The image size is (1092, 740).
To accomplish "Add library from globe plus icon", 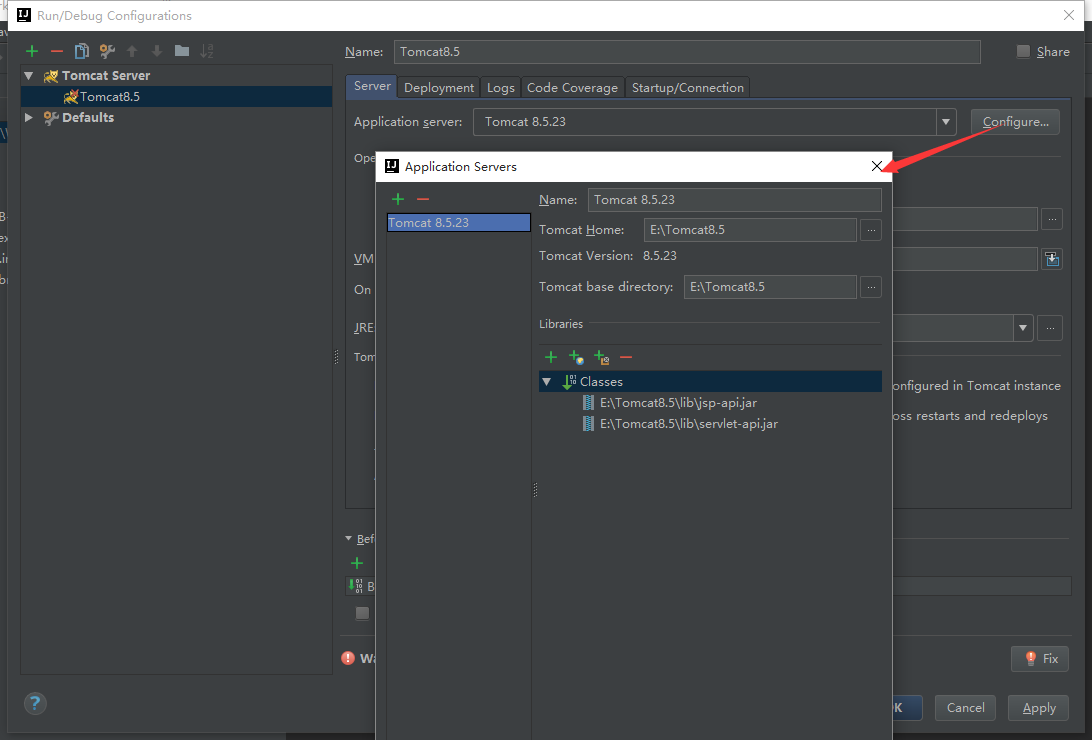I will pyautogui.click(x=576, y=357).
